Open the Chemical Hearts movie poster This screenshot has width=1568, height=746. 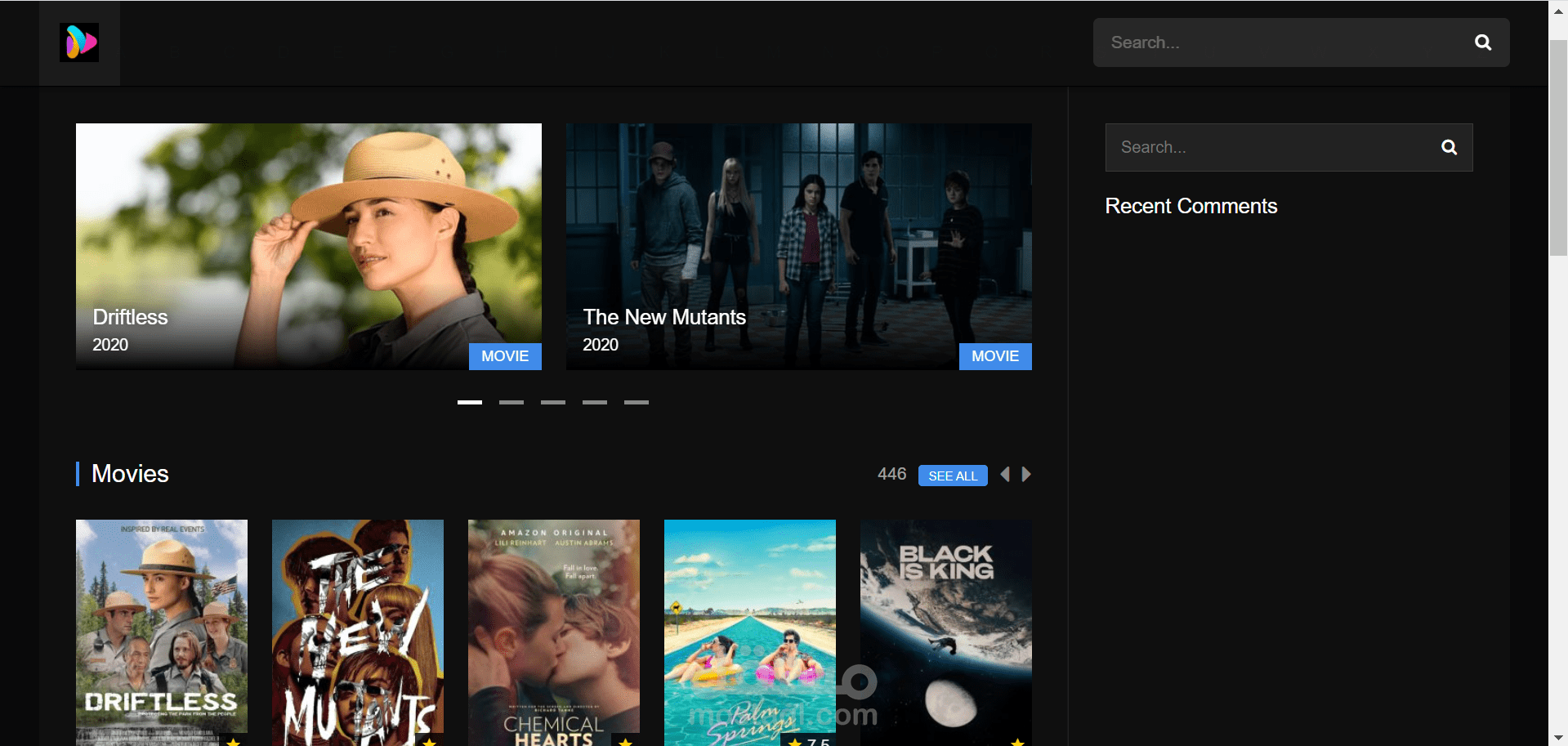(554, 632)
